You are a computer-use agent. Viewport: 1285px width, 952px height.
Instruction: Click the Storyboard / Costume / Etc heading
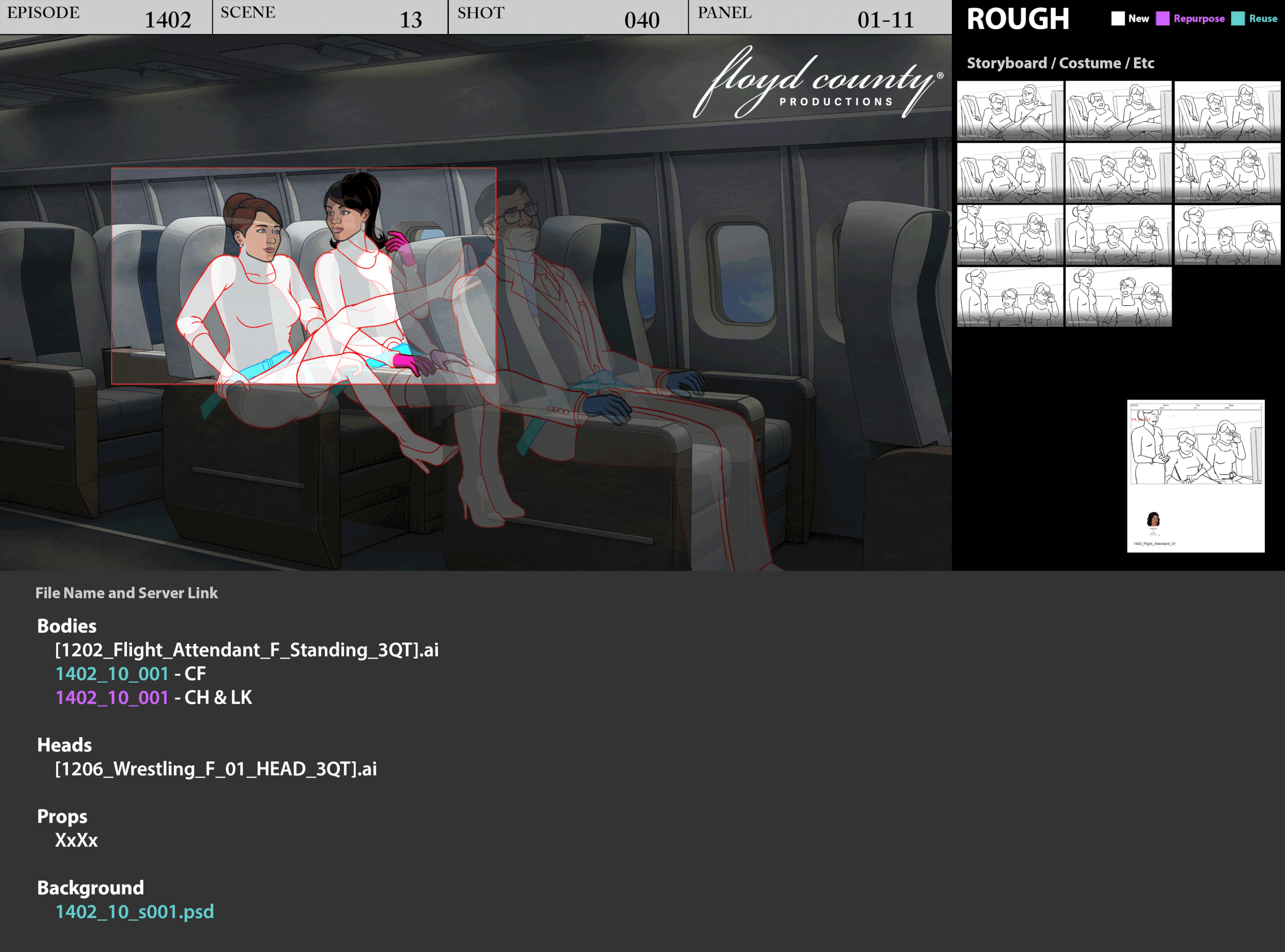[x=1060, y=63]
